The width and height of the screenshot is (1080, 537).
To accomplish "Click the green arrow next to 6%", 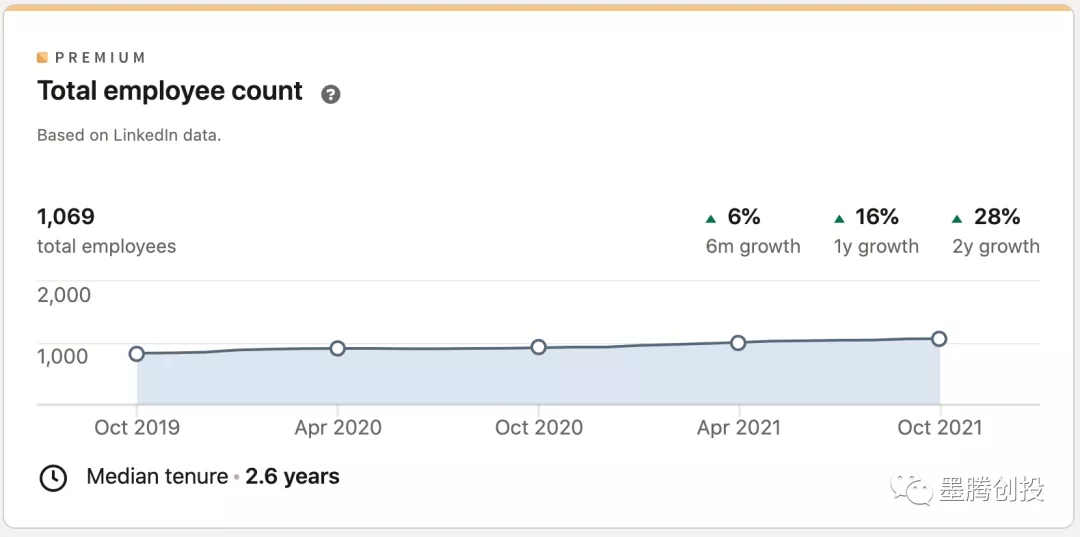I will 711,218.
